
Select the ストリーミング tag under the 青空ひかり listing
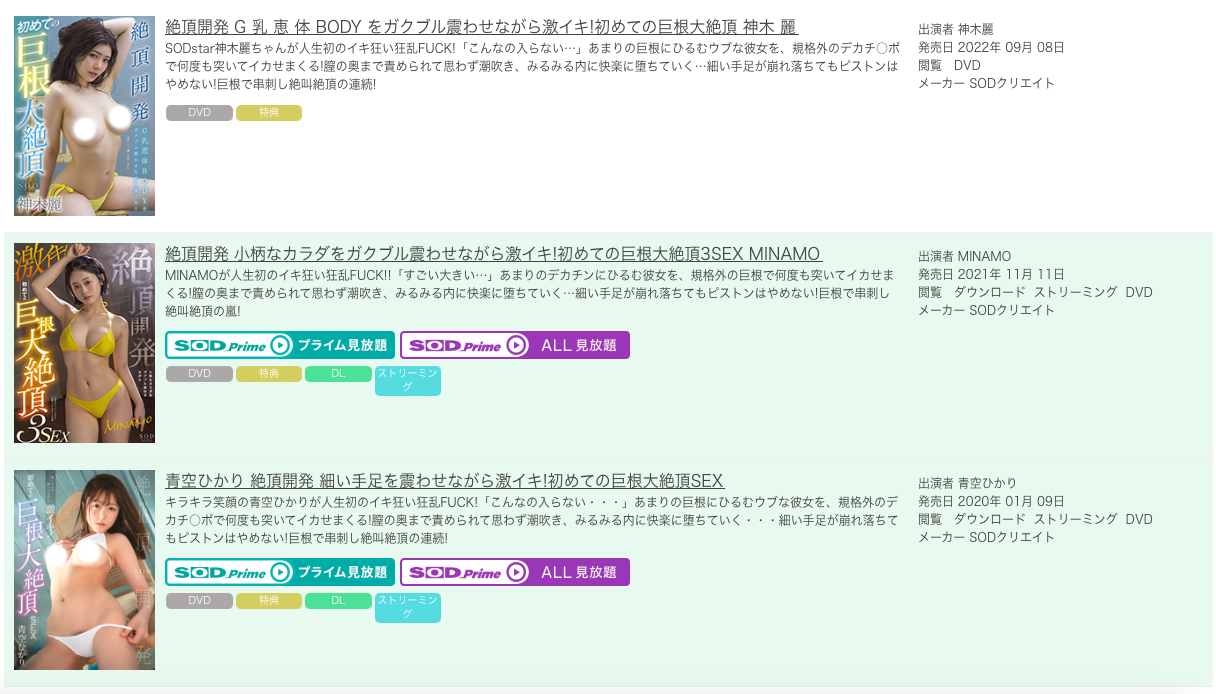pos(408,607)
